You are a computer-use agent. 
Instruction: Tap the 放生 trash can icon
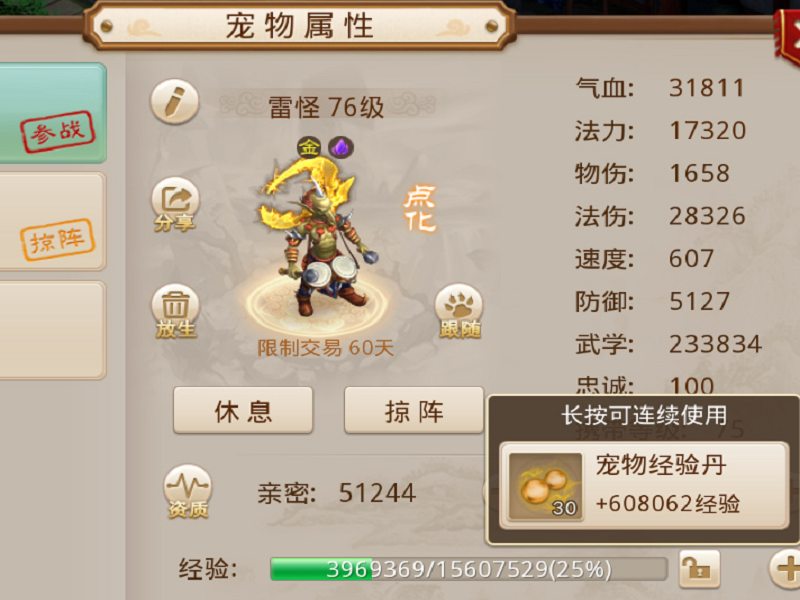(x=175, y=311)
